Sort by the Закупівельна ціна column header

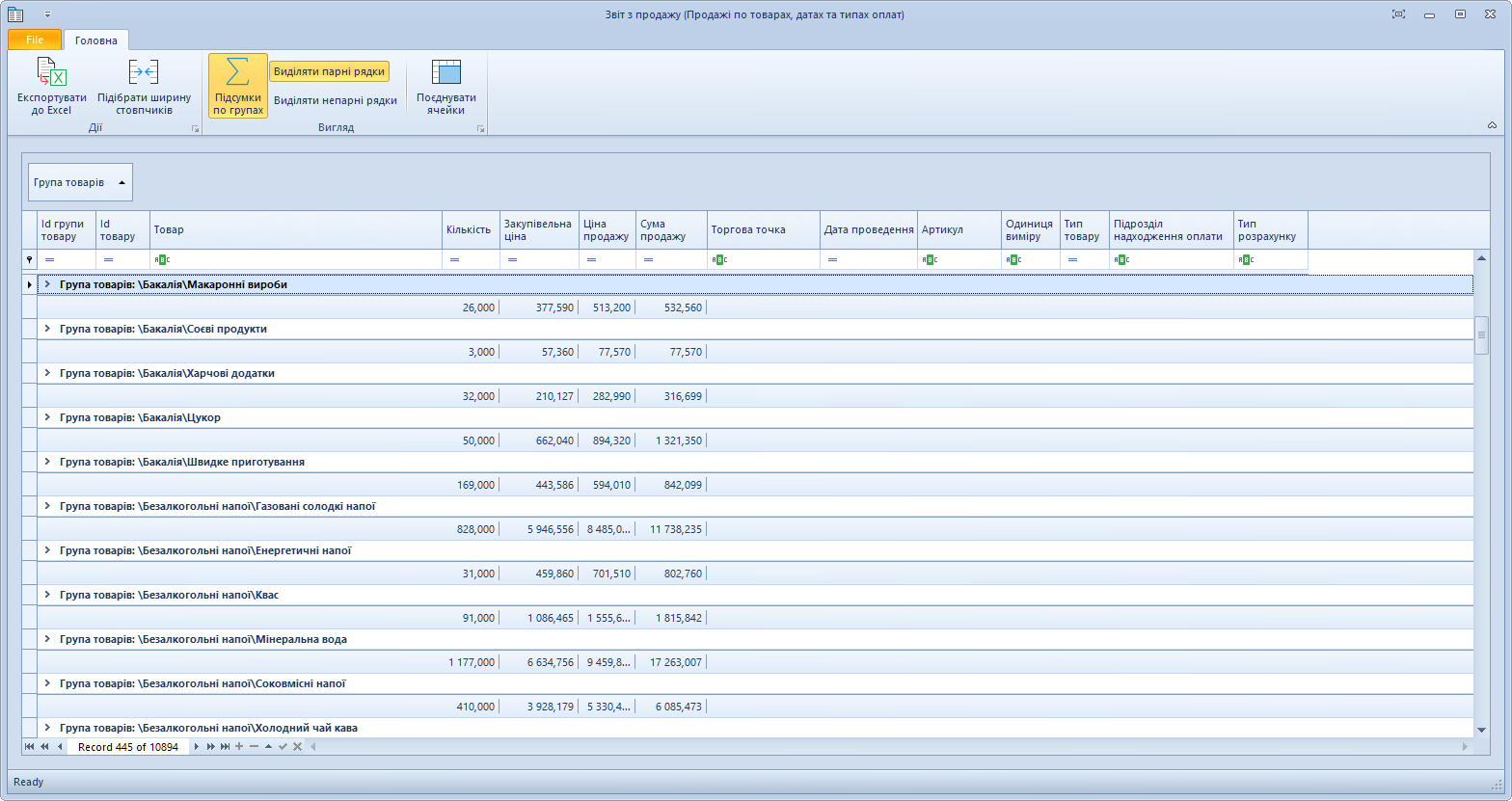(539, 230)
